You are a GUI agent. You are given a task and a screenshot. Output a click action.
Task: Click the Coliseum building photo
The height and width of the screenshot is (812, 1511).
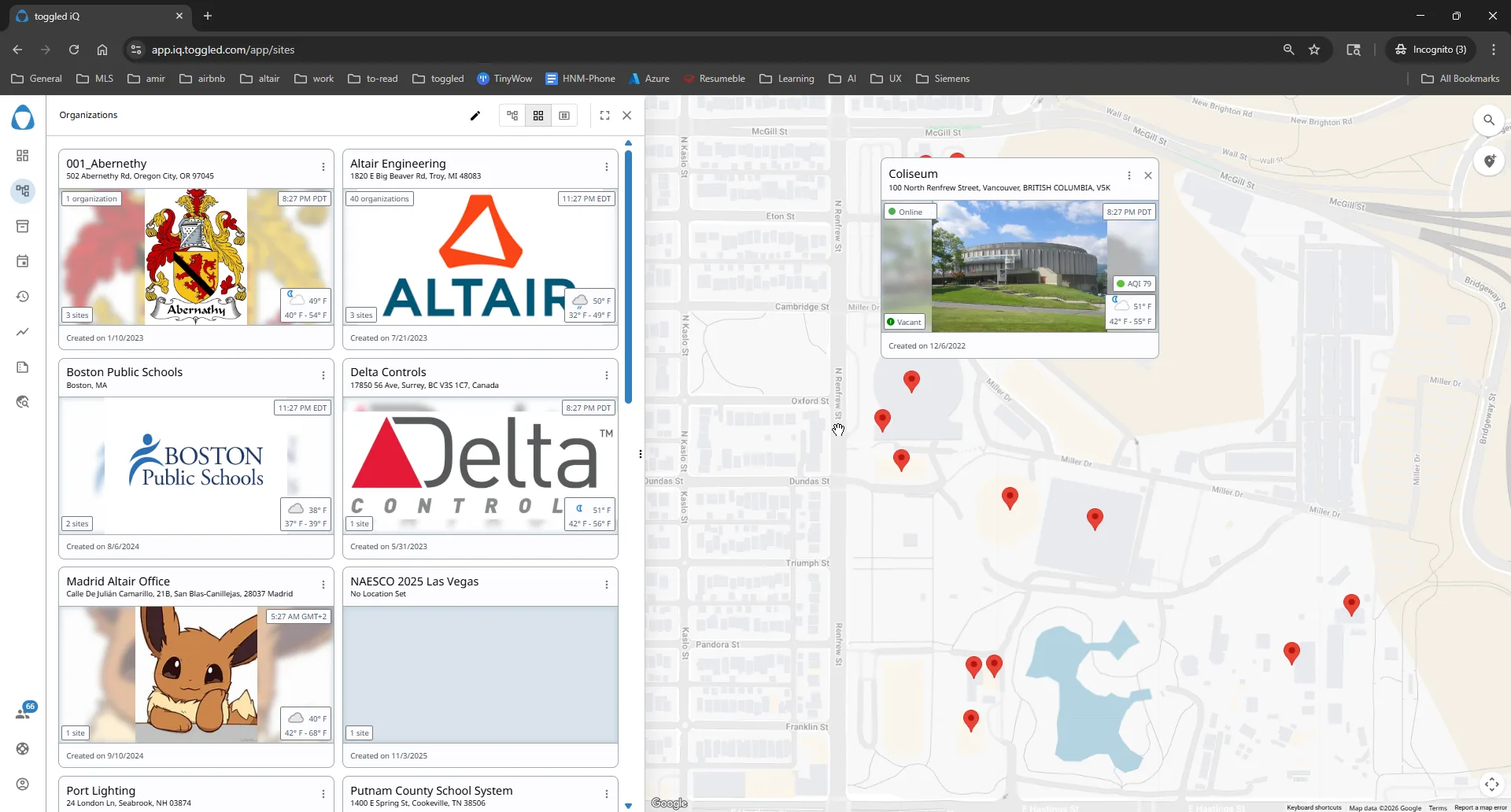coord(1019,267)
